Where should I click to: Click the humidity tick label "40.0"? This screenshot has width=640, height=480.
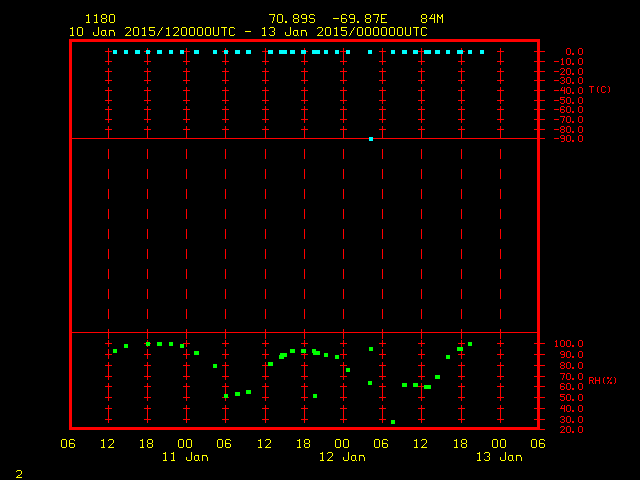(571, 409)
